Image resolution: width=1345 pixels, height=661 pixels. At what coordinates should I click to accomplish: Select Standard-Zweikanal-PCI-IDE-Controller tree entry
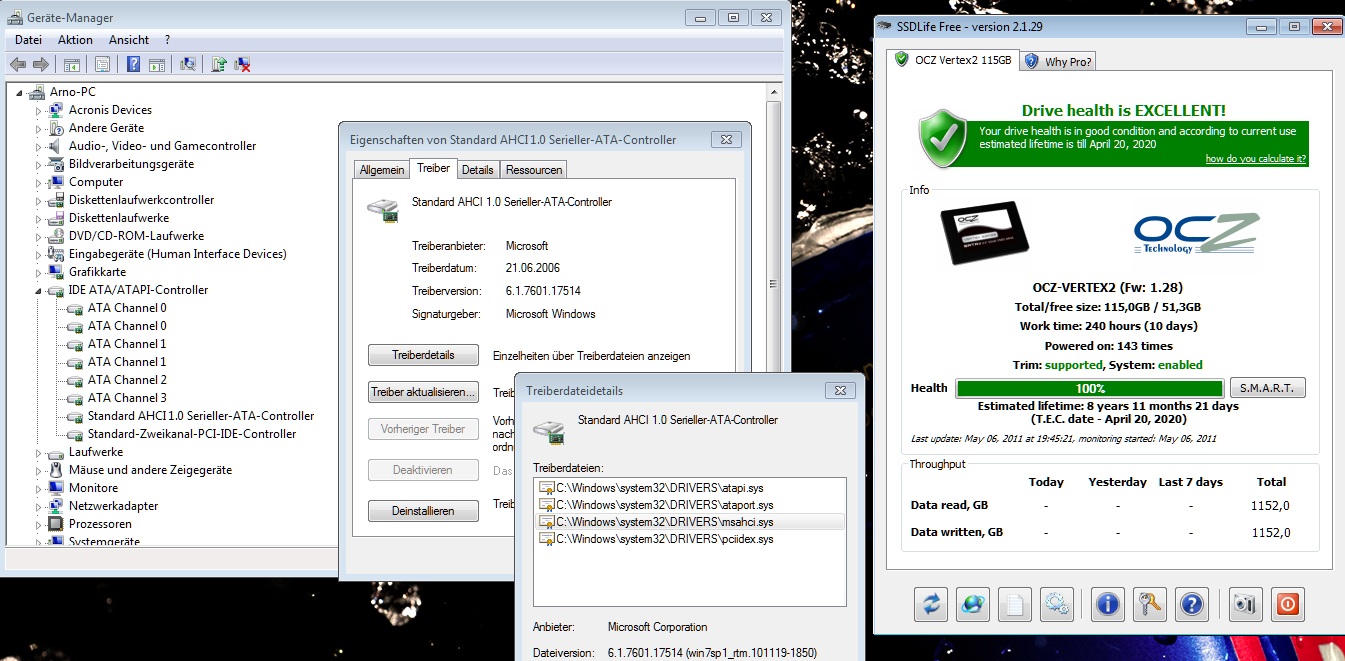(192, 434)
